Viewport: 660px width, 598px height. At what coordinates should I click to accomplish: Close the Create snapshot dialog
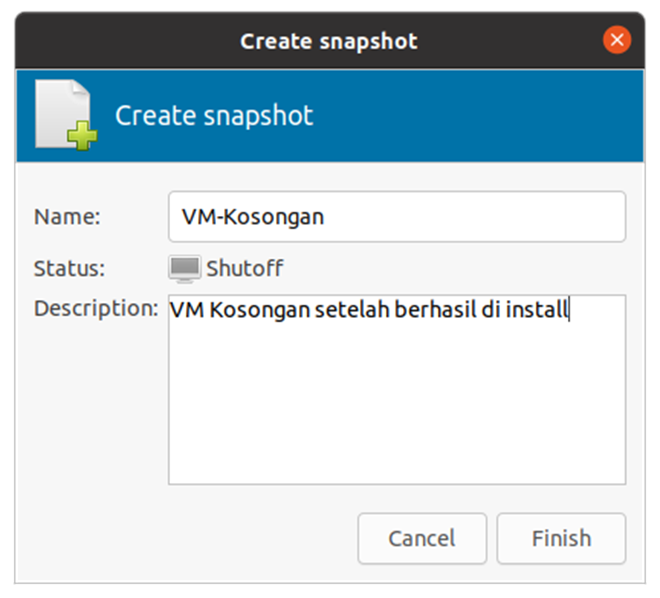(617, 41)
